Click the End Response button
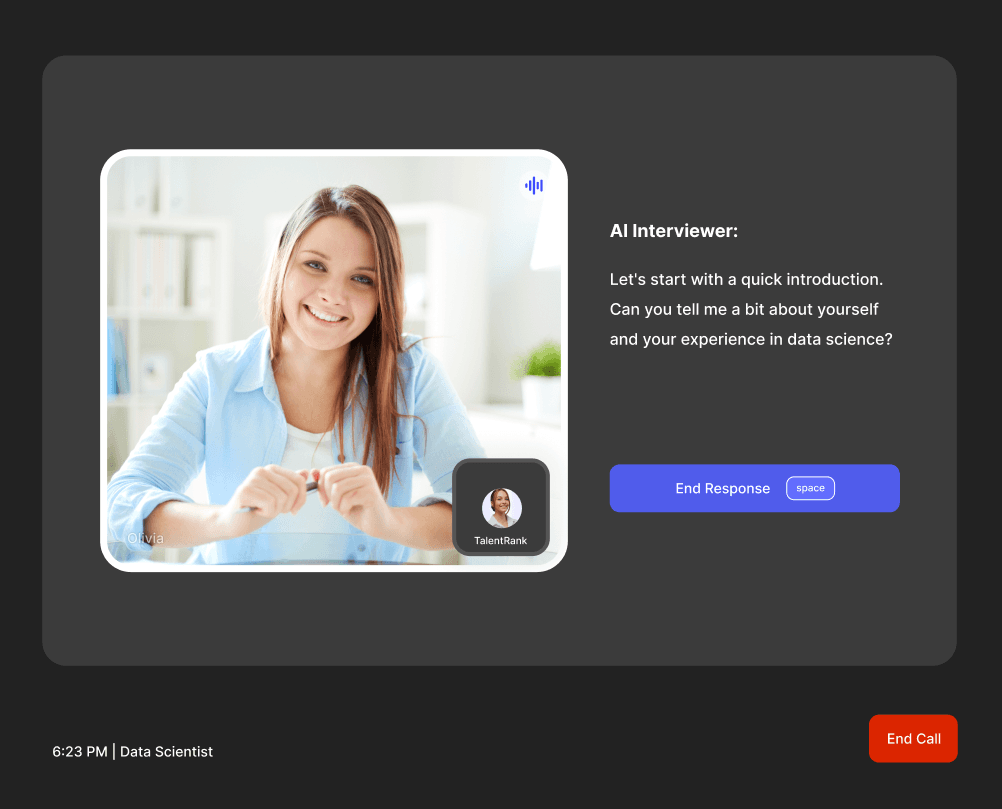 pyautogui.click(x=754, y=488)
